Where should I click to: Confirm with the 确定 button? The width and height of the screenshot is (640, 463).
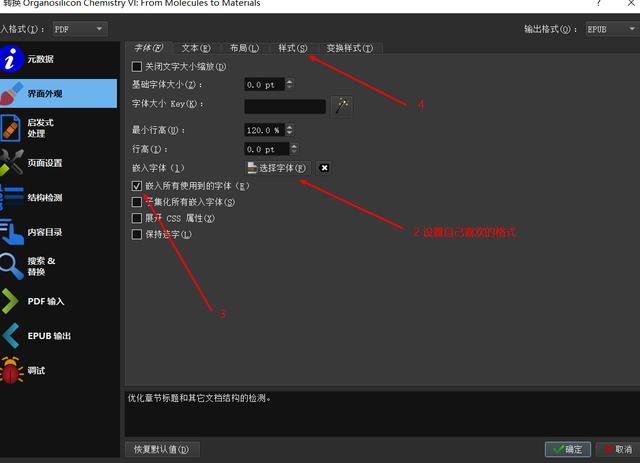(x=568, y=449)
